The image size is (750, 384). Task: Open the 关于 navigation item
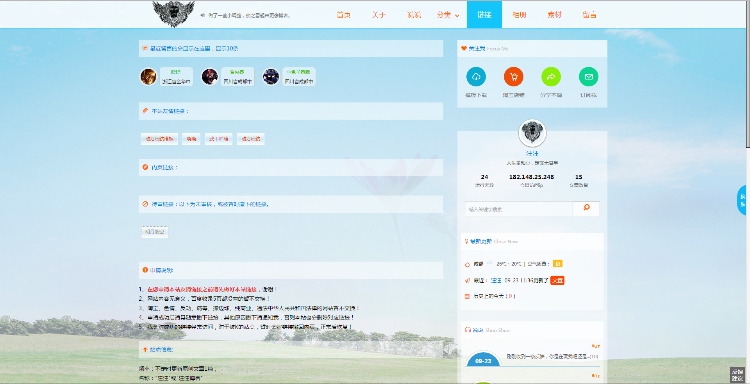click(379, 15)
